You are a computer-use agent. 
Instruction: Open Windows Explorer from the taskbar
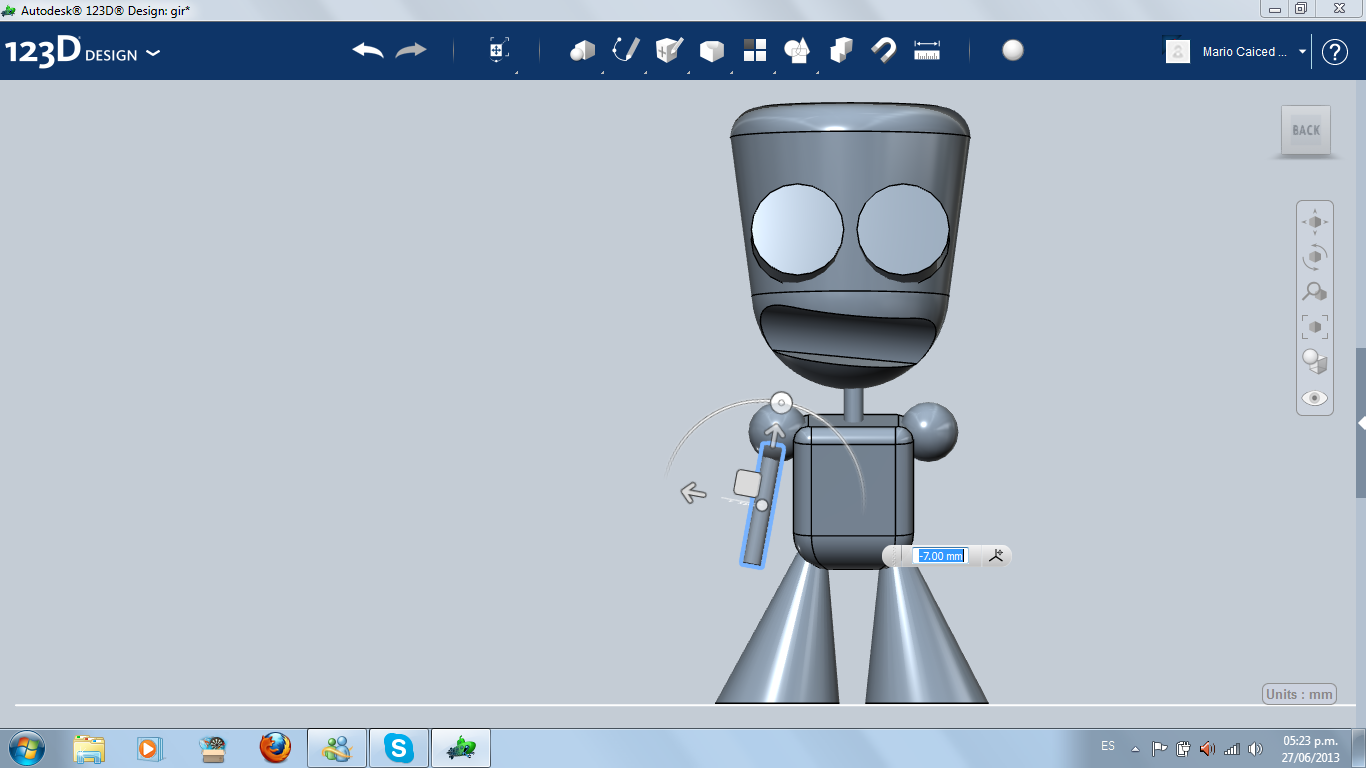[x=89, y=748]
